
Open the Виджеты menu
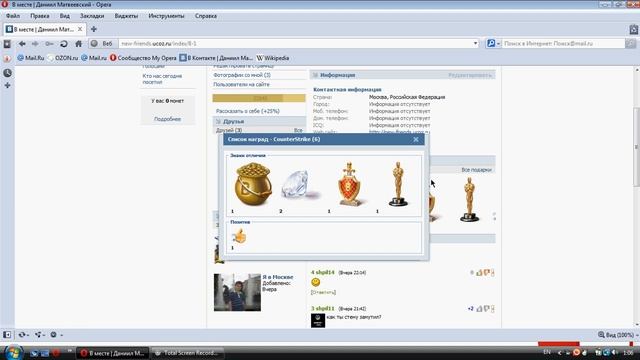[126, 16]
